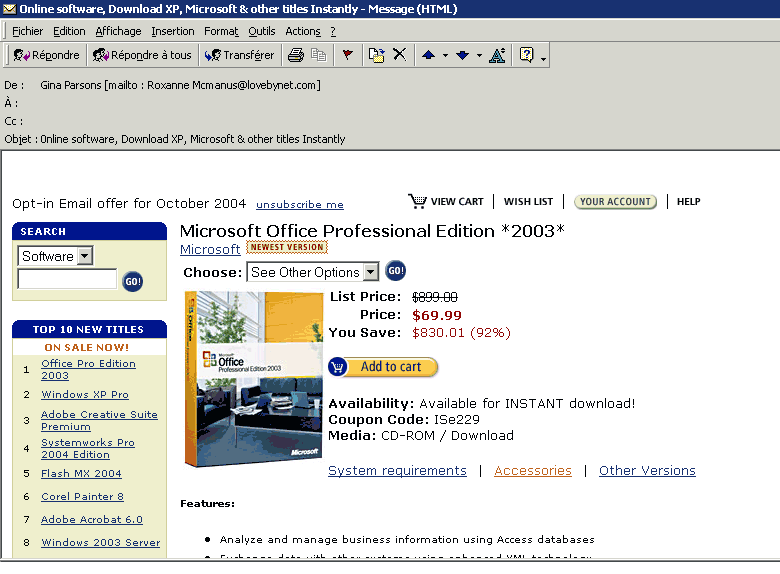
Task: Open the Outils menu
Action: (261, 31)
